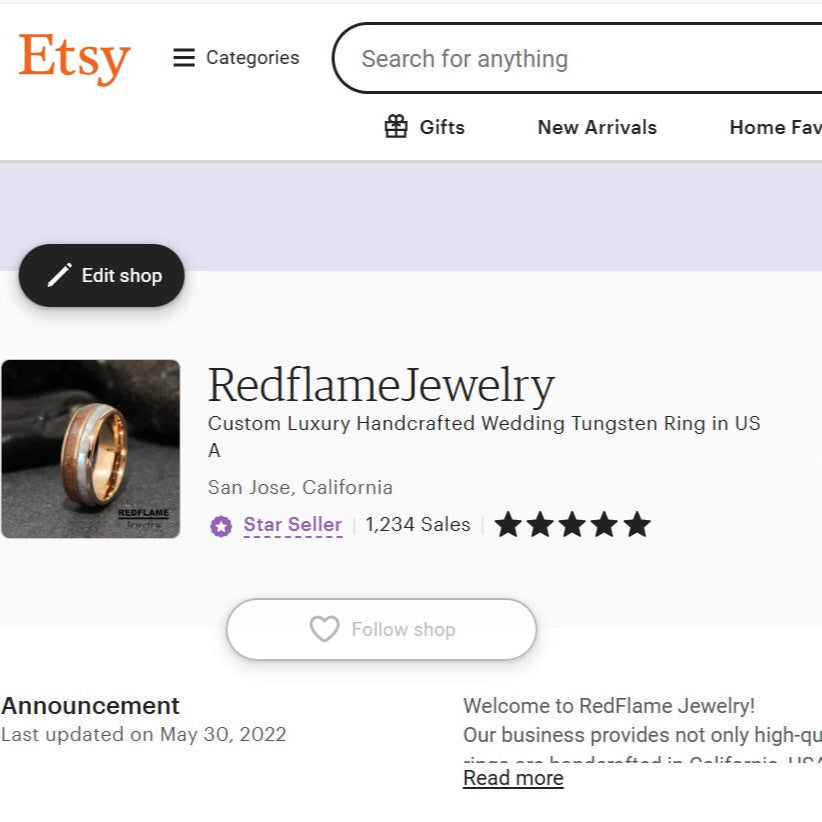Click the Announcement heading
The image size is (822, 822).
(91, 705)
